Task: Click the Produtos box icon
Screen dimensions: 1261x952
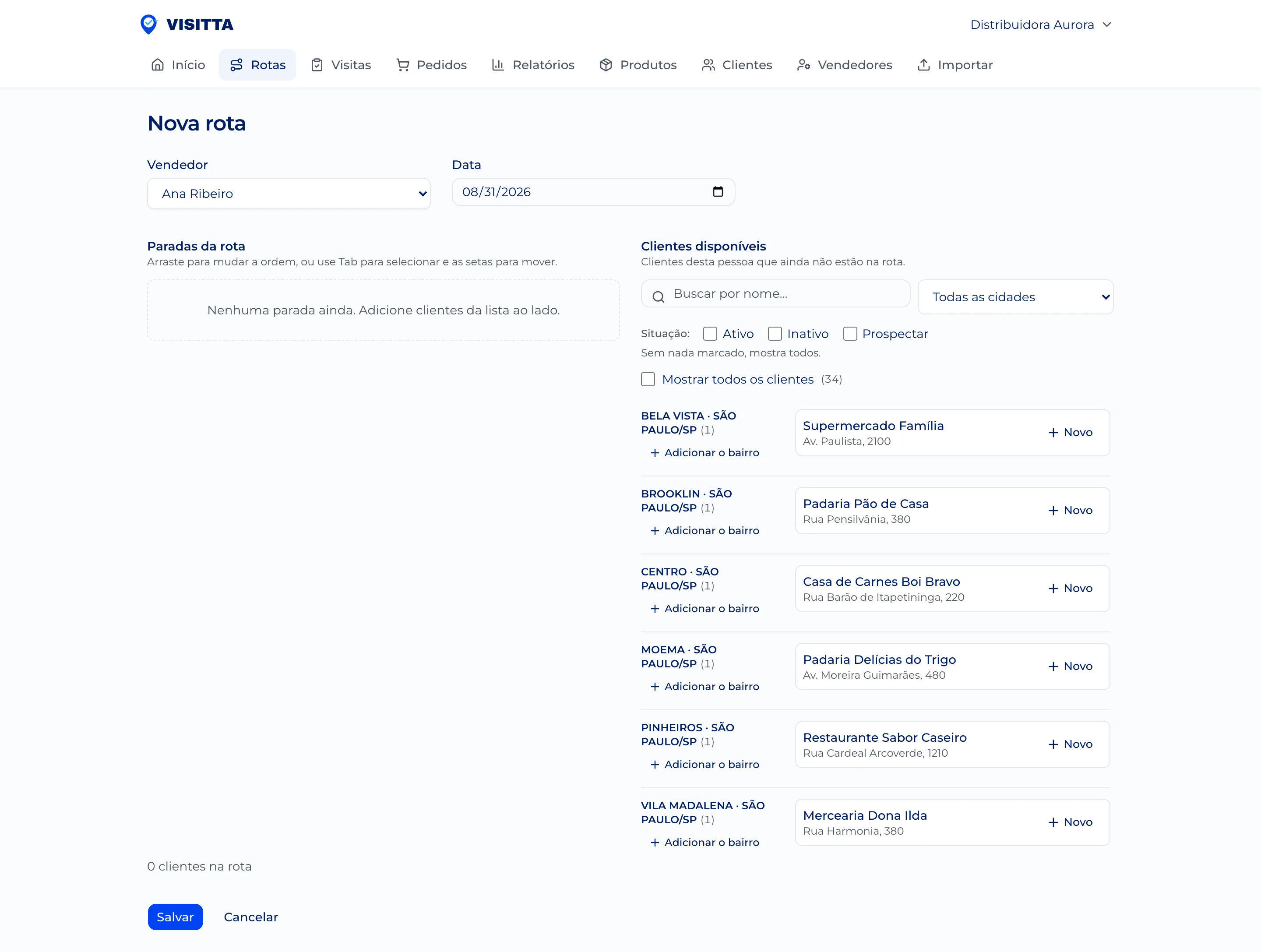Action: (606, 65)
